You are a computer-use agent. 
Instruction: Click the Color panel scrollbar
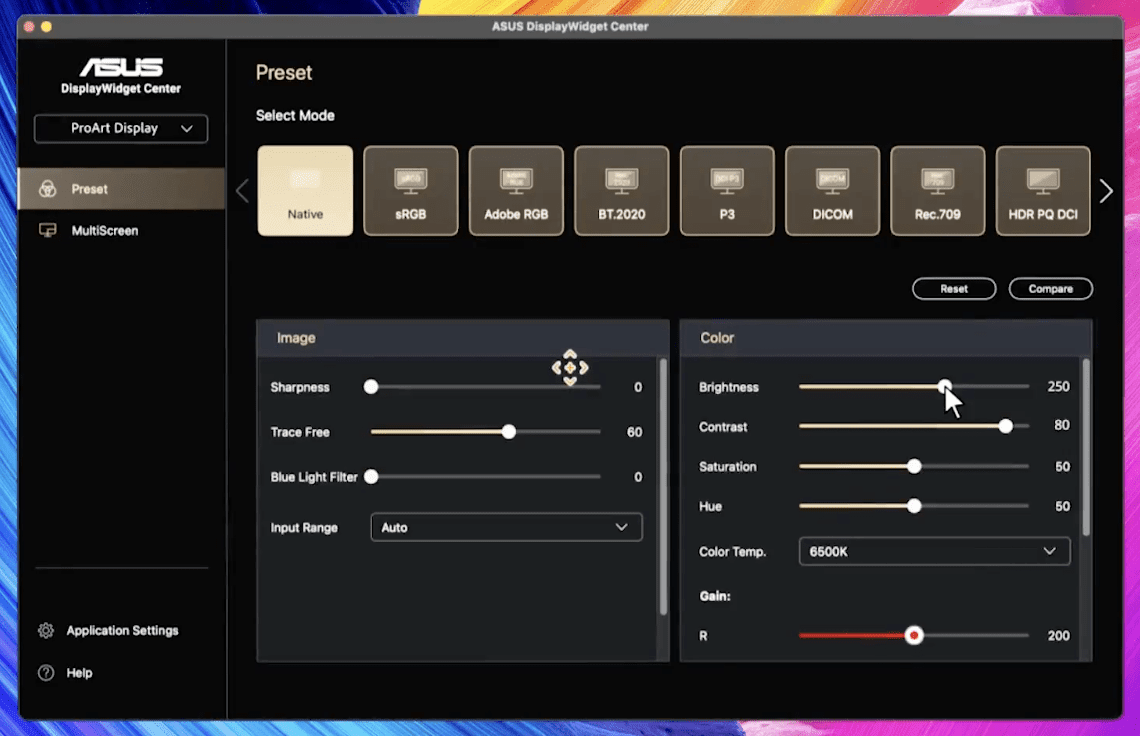tap(1086, 447)
